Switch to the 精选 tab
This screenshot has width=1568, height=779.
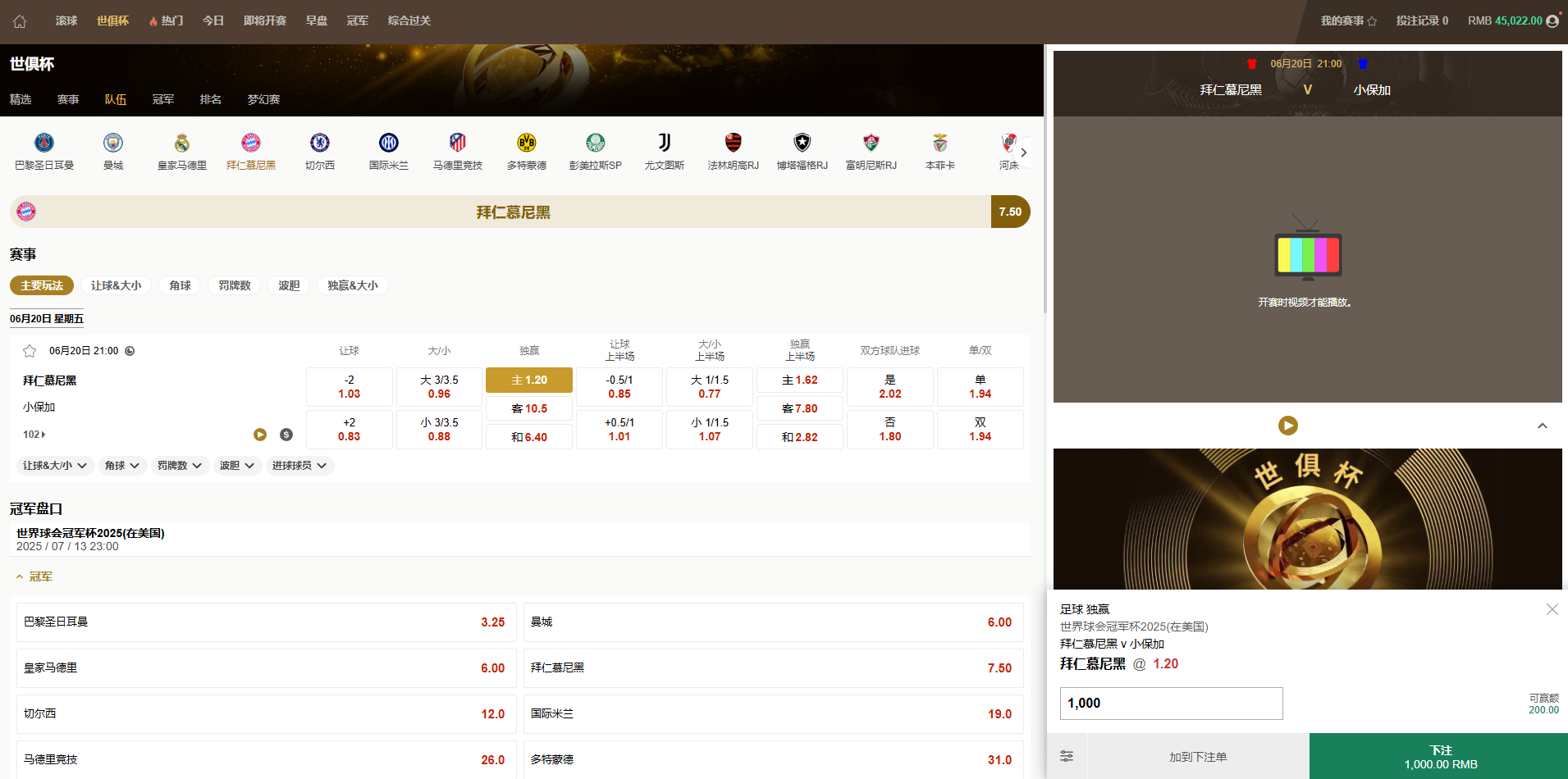[21, 99]
